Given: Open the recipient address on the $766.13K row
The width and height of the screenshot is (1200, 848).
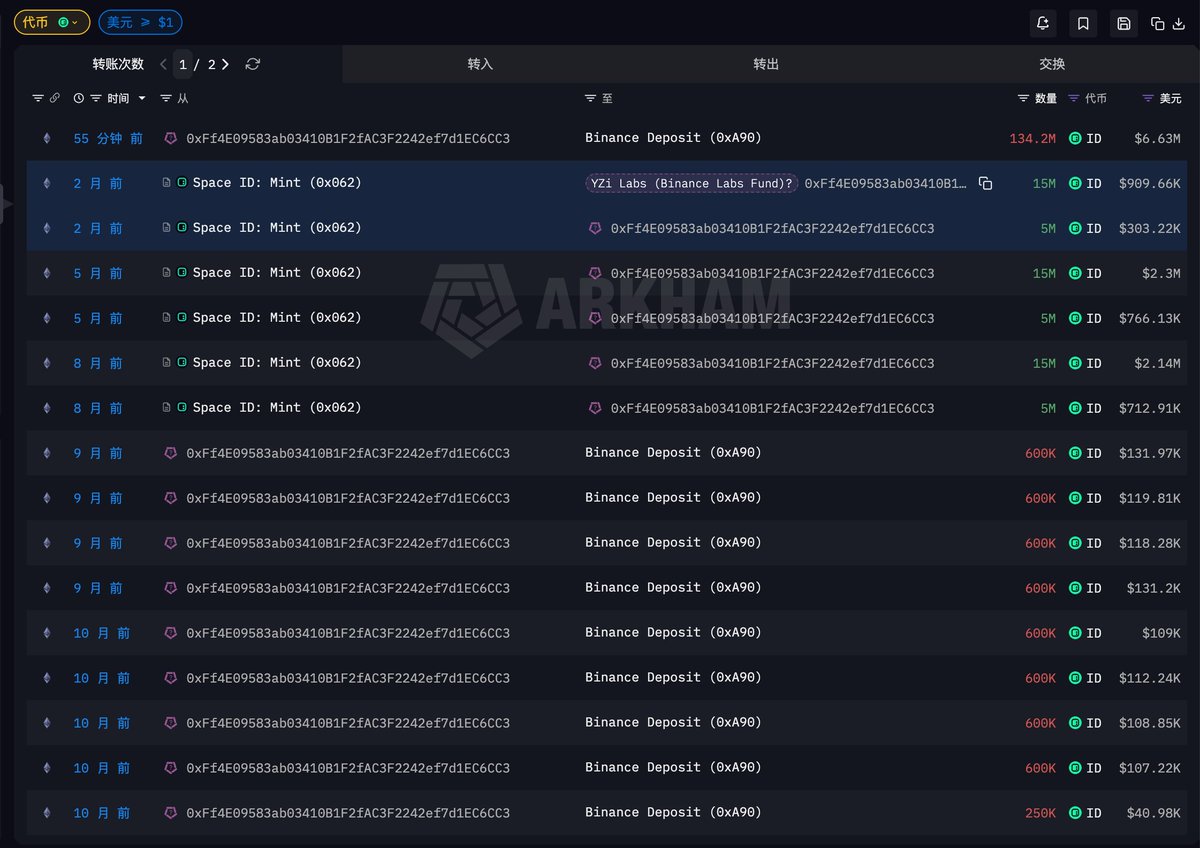Looking at the screenshot, I should [x=772, y=318].
